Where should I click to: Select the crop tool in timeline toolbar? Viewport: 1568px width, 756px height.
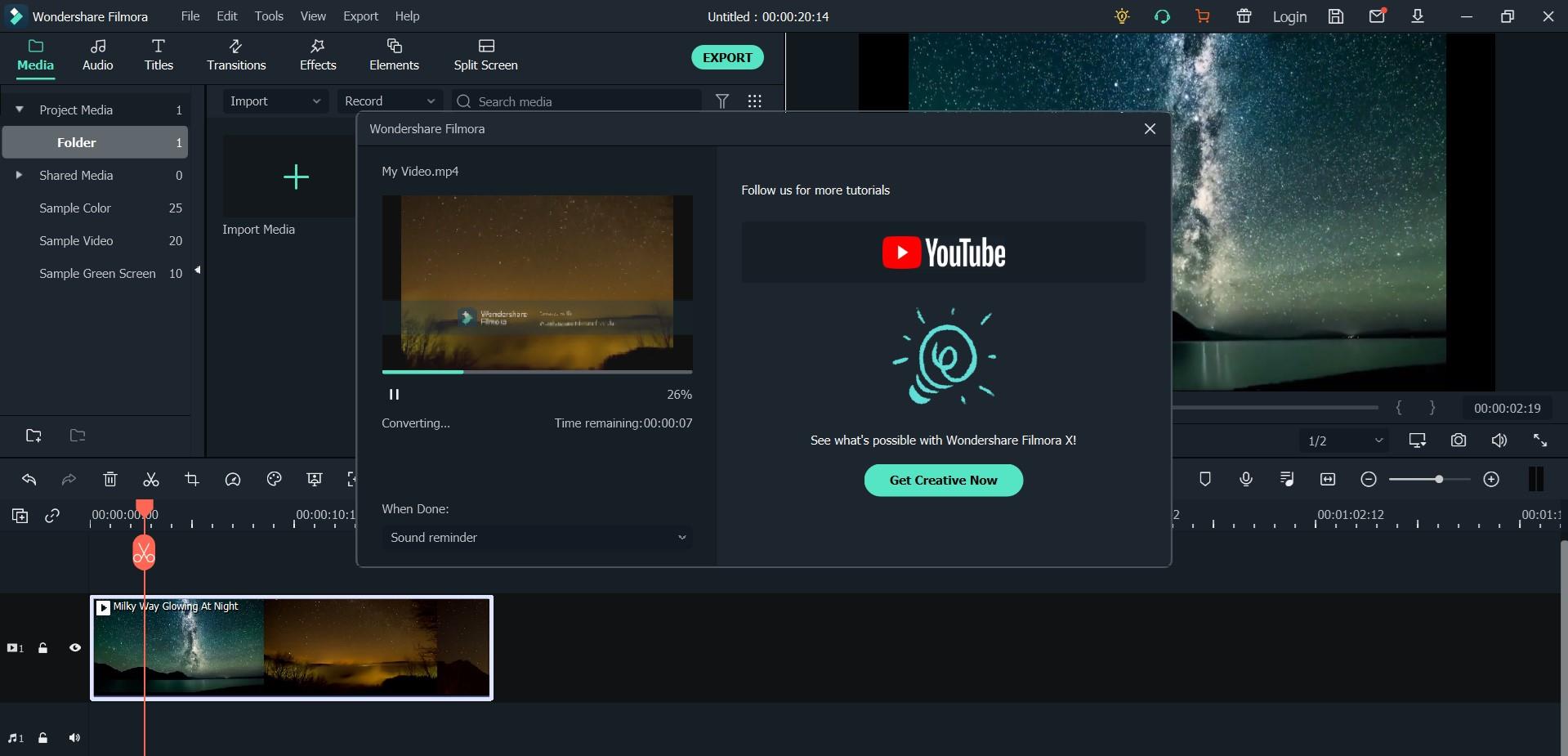(192, 480)
